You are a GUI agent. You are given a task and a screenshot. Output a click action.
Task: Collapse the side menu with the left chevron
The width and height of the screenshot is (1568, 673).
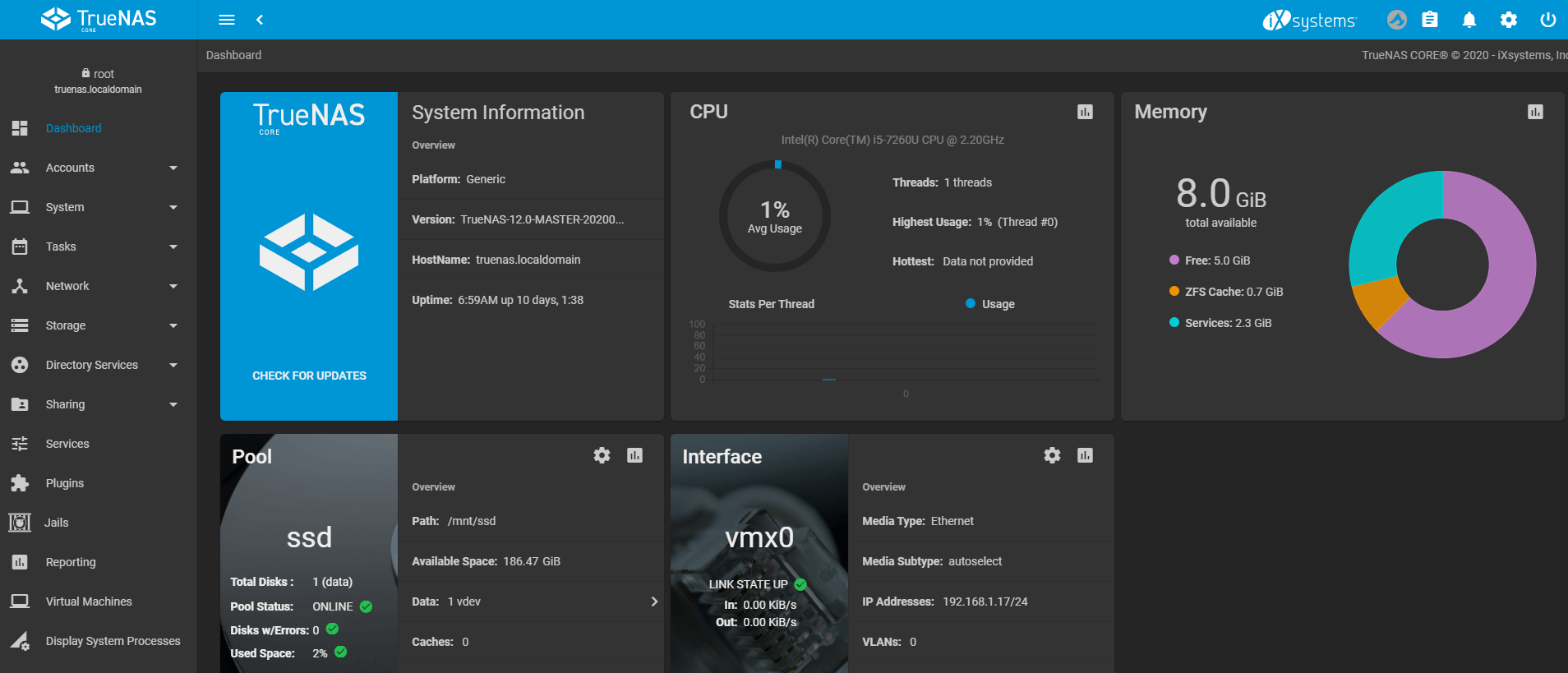(x=260, y=20)
